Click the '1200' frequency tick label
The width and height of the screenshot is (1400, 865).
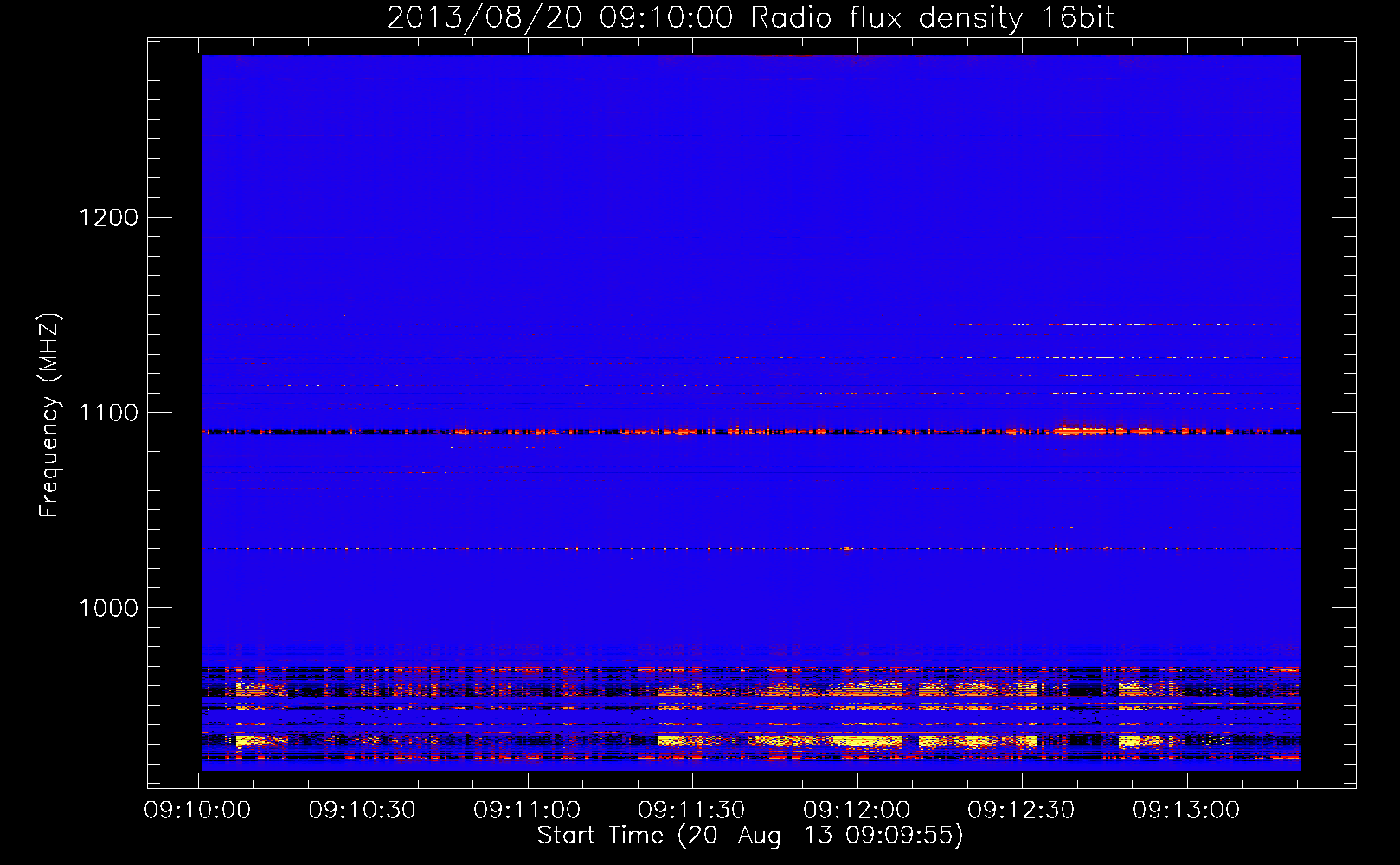(x=109, y=217)
